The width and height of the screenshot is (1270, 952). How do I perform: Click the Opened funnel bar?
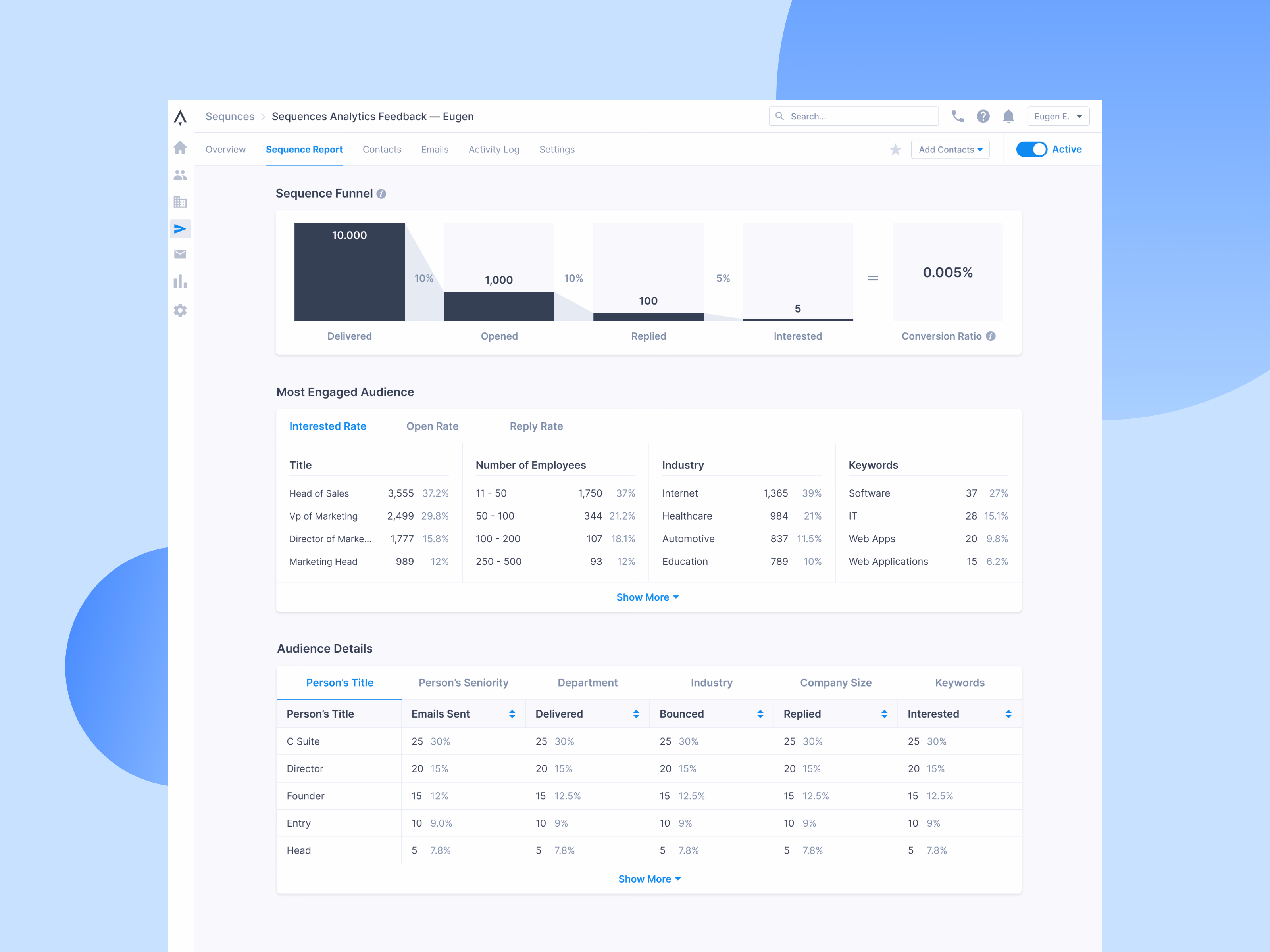[x=499, y=306]
